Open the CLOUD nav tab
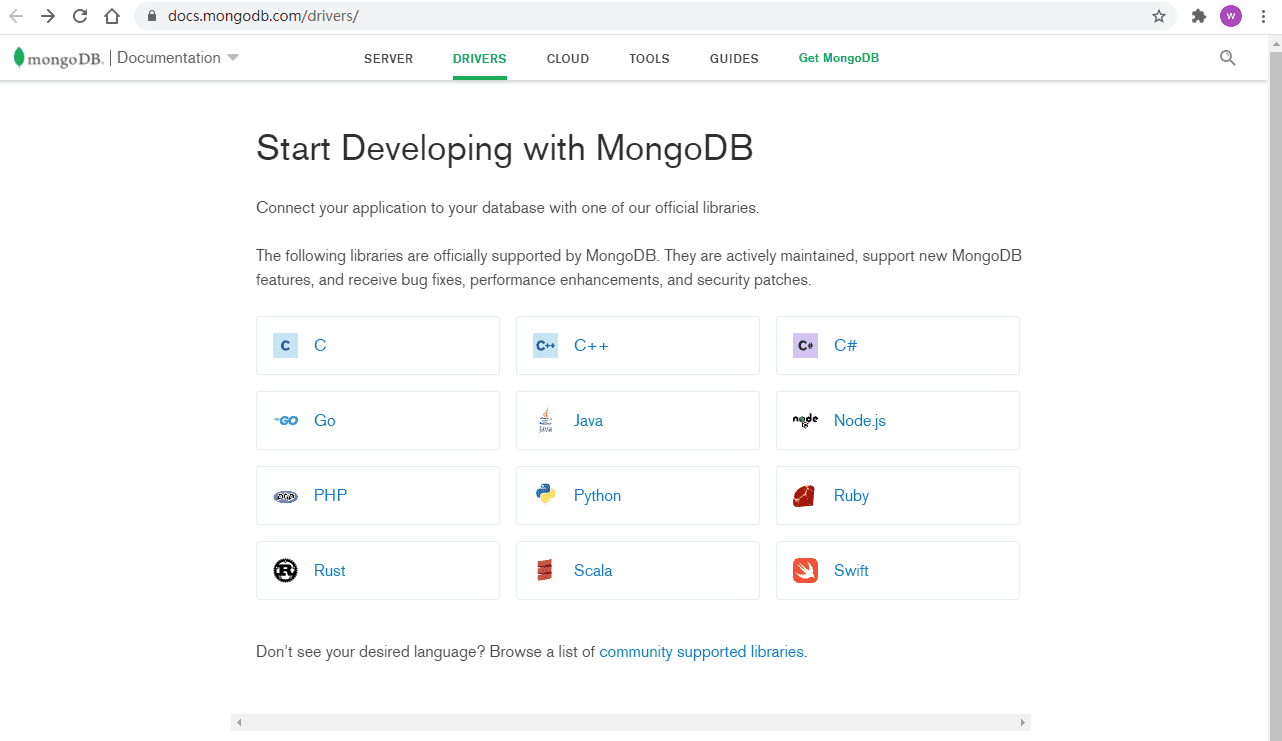1282x741 pixels. [568, 59]
